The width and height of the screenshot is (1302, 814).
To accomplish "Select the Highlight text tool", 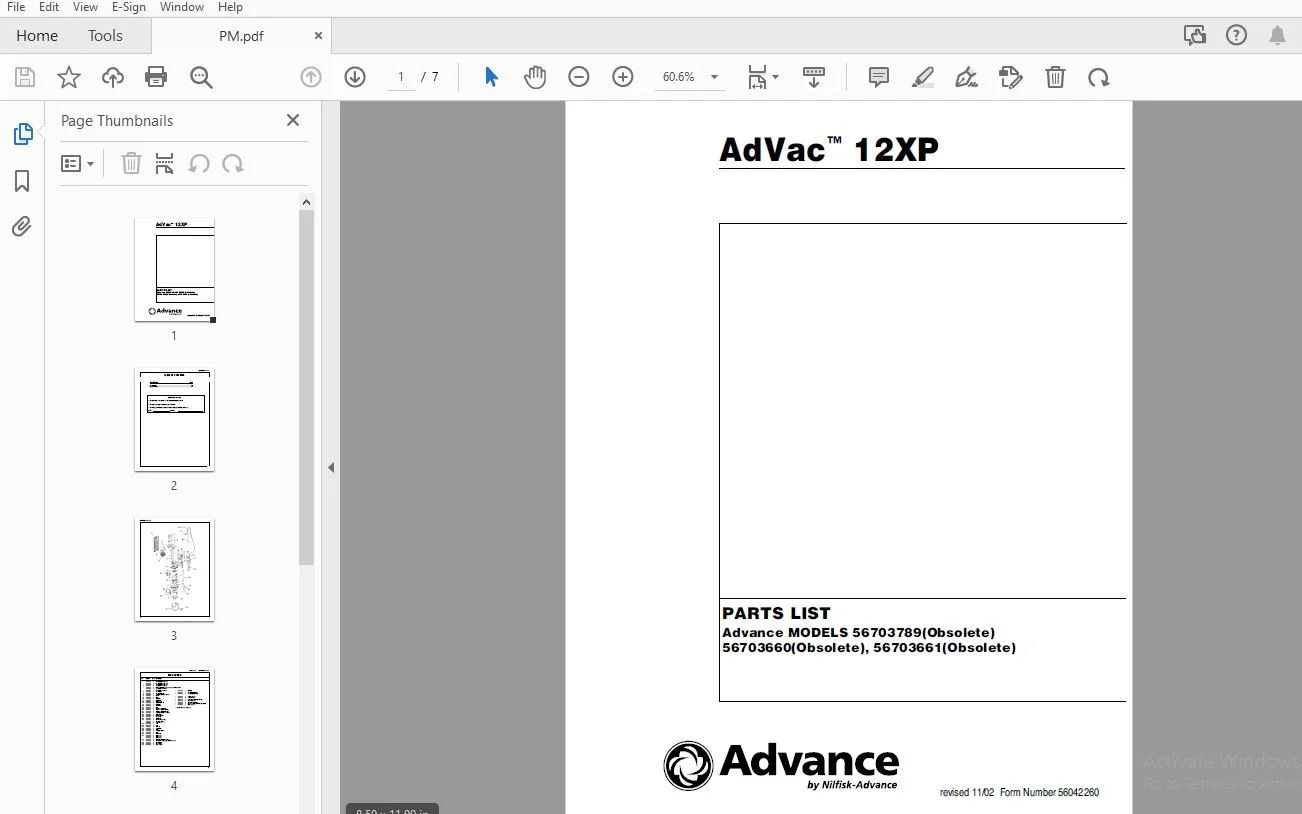I will [x=923, y=77].
